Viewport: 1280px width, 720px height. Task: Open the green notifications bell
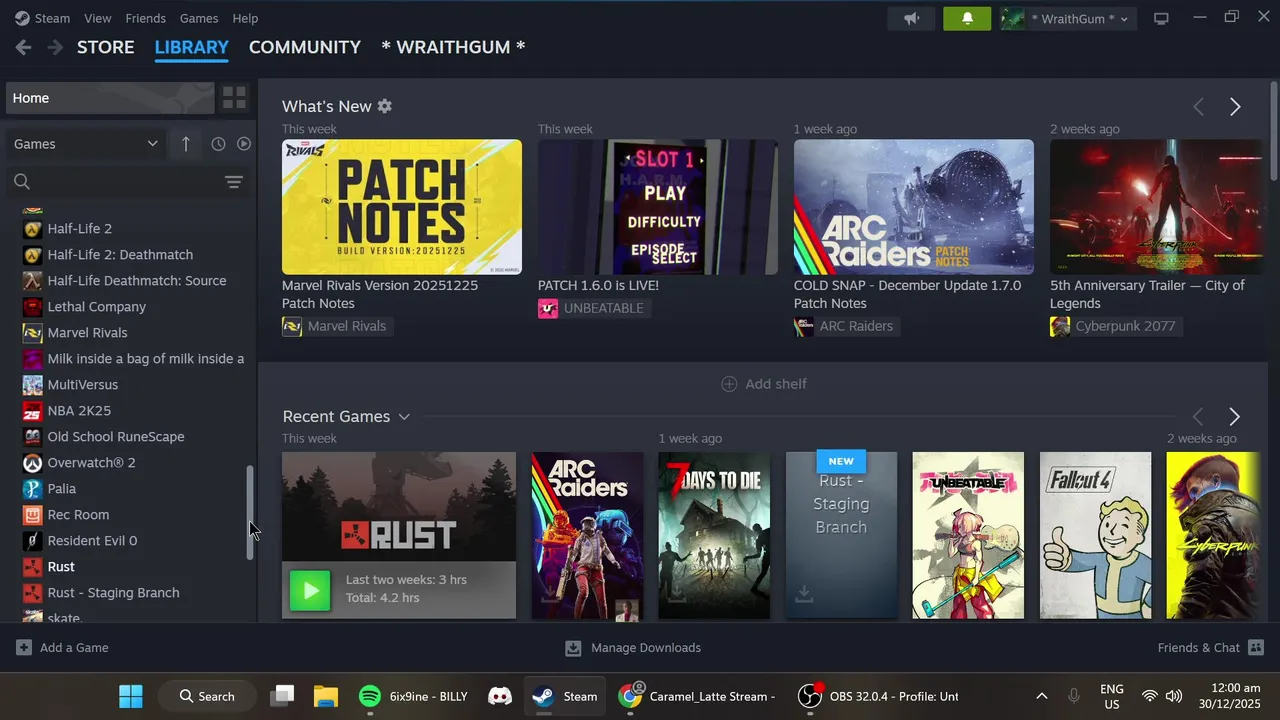967,18
